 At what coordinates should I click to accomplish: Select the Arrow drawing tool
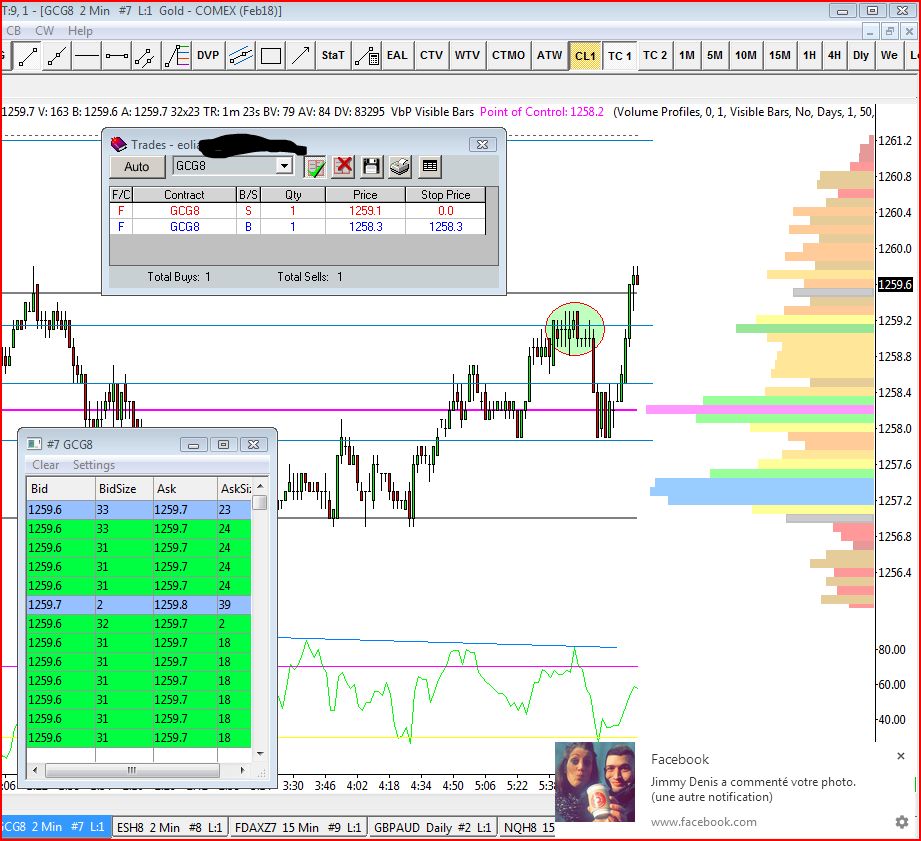(301, 56)
